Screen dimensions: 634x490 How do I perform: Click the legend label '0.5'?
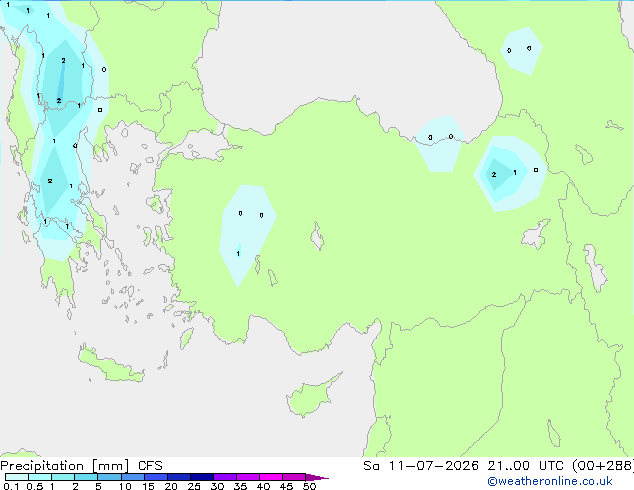35,486
